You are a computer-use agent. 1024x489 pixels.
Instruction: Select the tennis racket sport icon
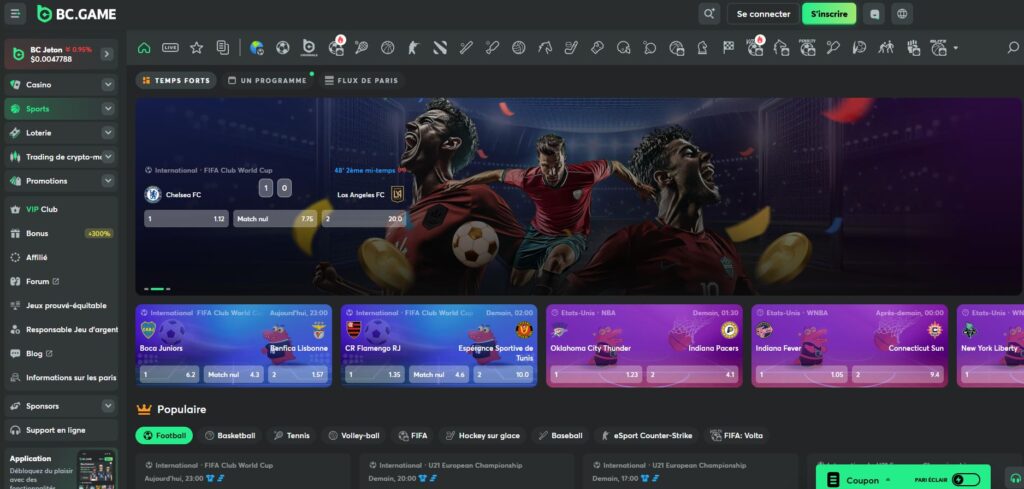click(361, 48)
